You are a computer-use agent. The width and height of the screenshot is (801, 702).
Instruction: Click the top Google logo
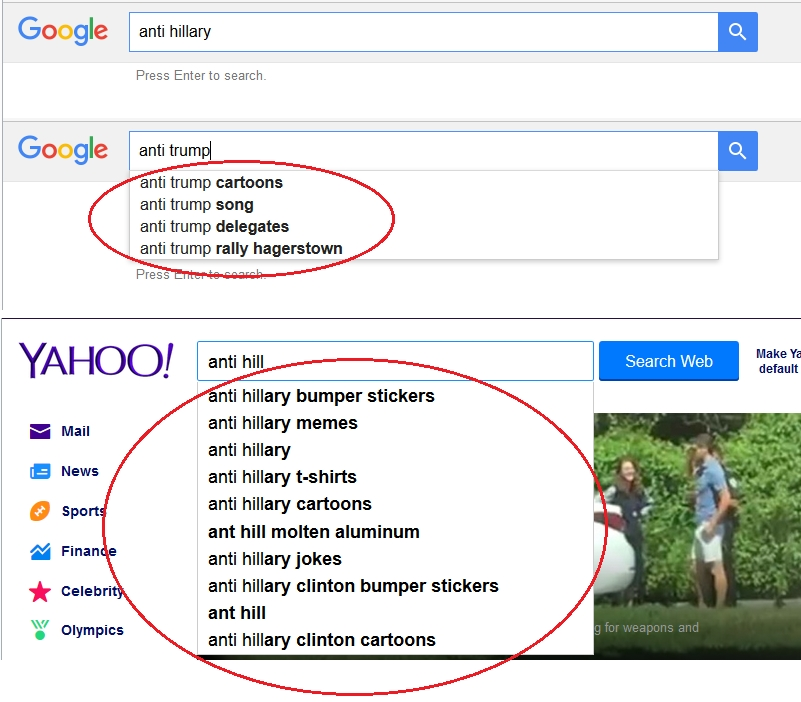pyautogui.click(x=63, y=31)
